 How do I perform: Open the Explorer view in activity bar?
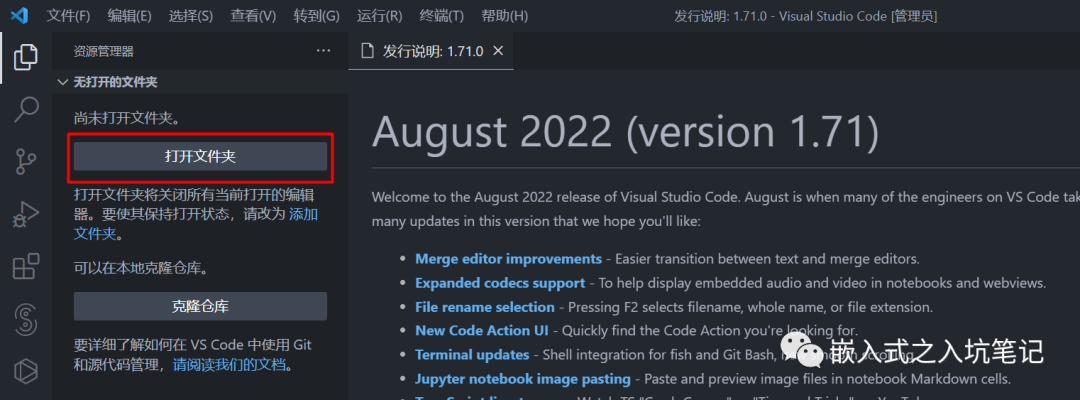(x=26, y=57)
